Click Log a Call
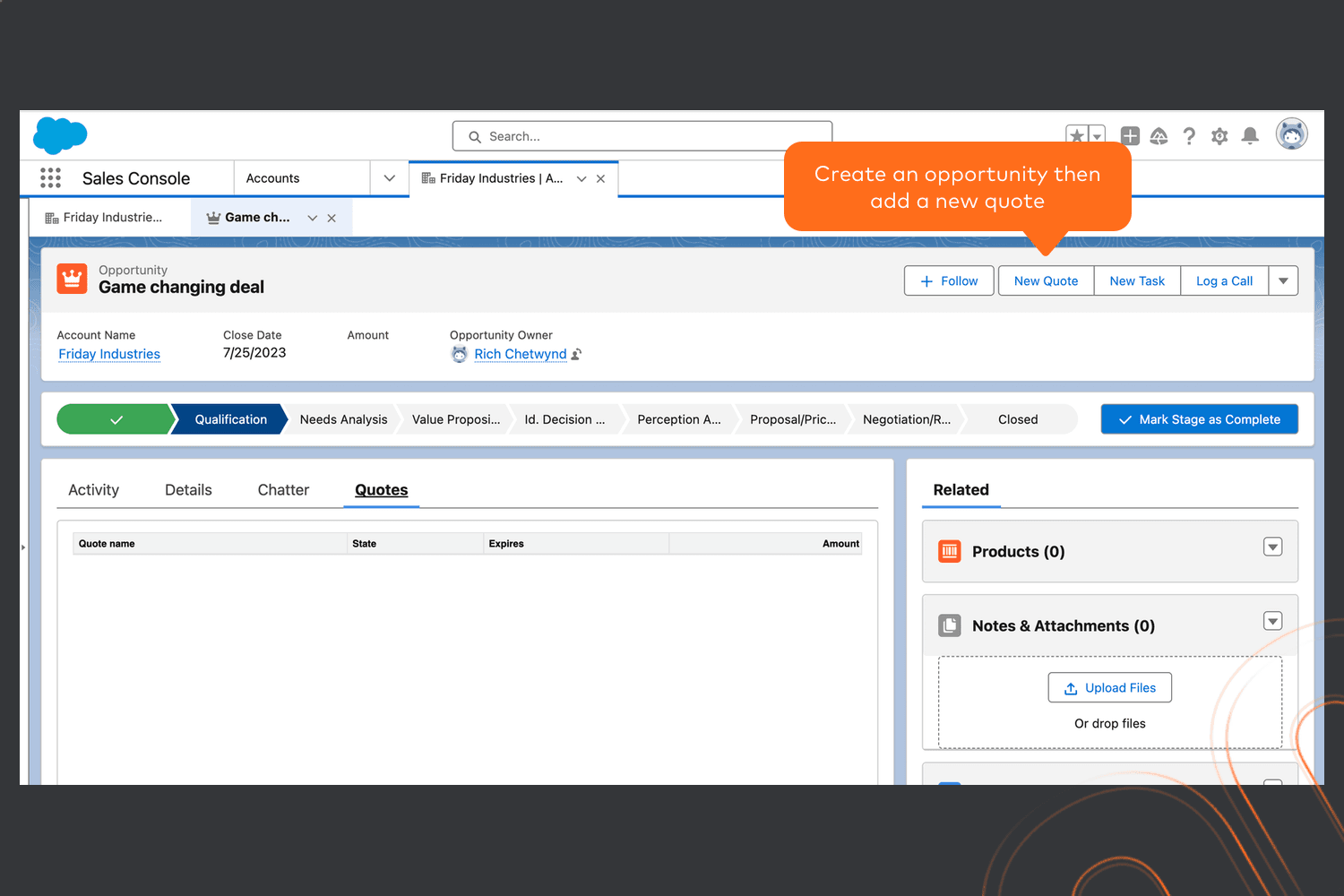Viewport: 1344px width, 896px height. tap(1225, 281)
